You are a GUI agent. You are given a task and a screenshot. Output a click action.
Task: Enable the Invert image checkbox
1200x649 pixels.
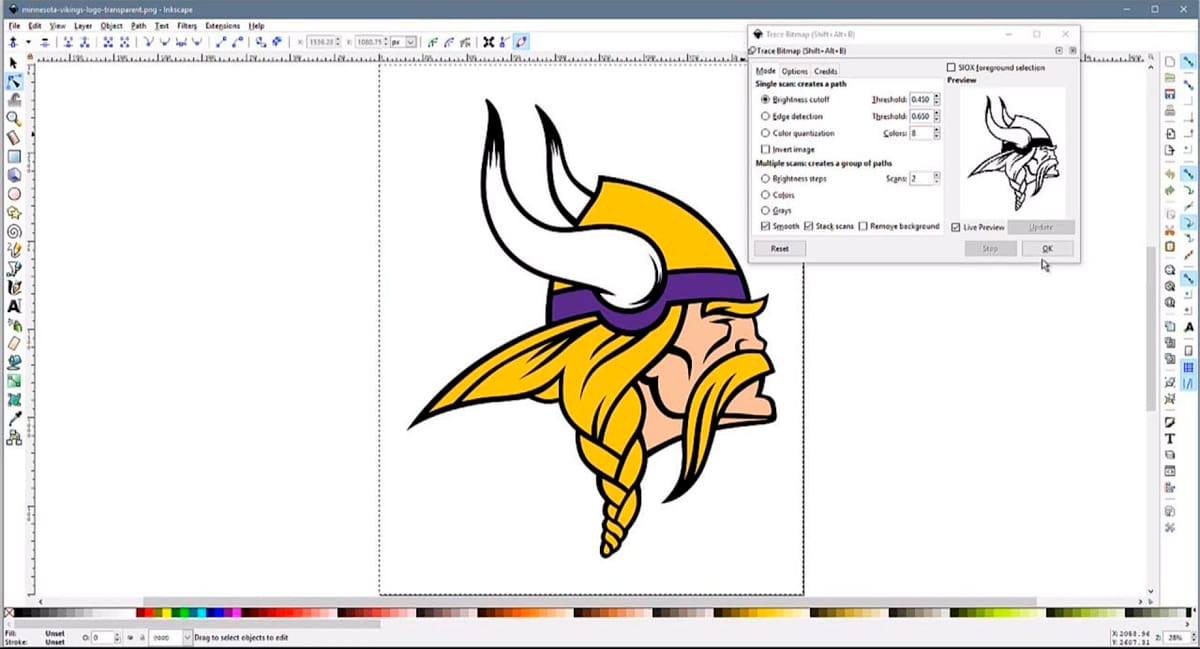pyautogui.click(x=765, y=149)
